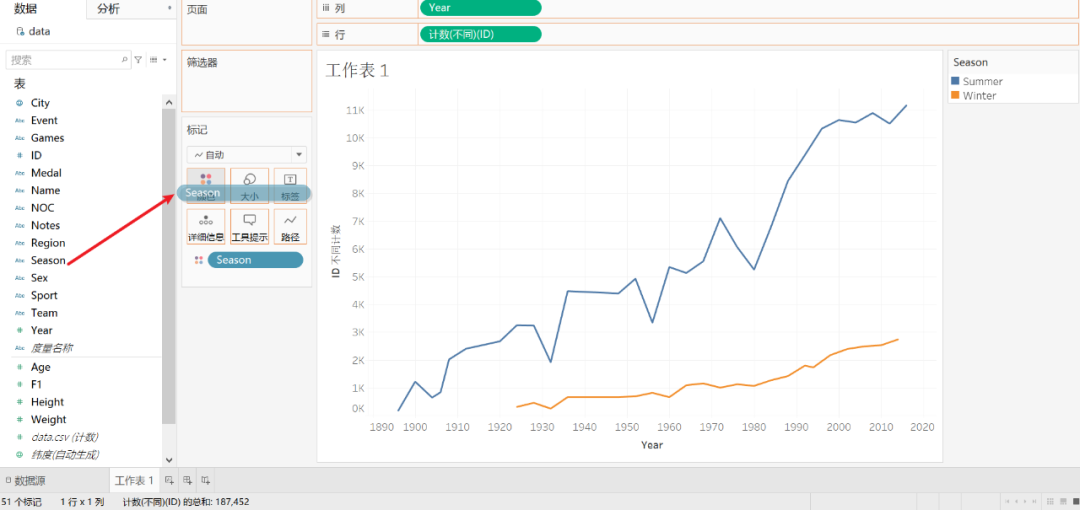Select the Year pill on columns shelf

(480, 8)
